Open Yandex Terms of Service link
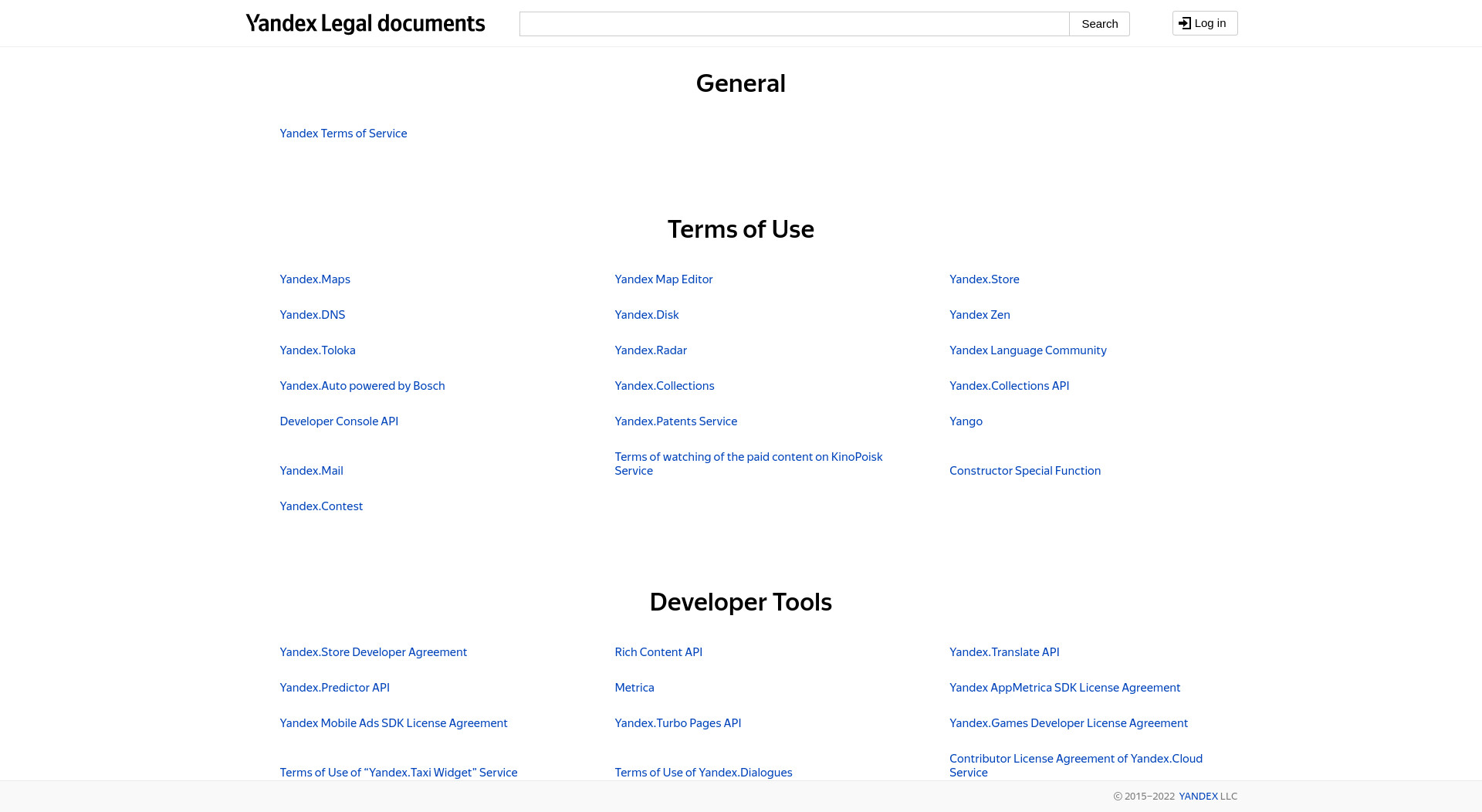The width and height of the screenshot is (1482, 812). click(x=343, y=134)
